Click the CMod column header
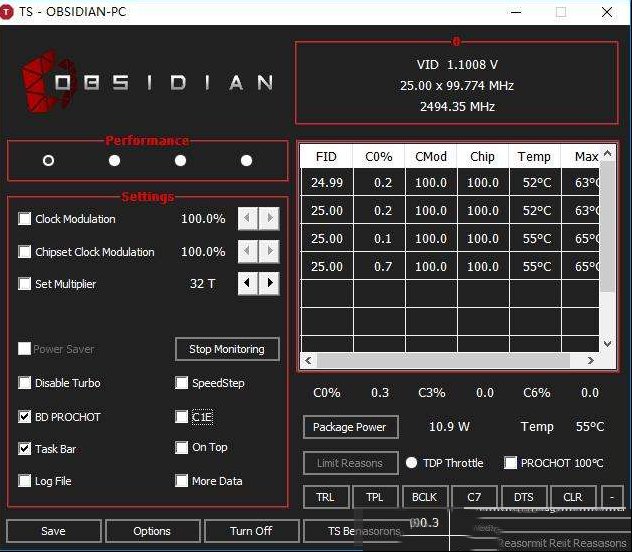This screenshot has height=552, width=632. (x=431, y=156)
